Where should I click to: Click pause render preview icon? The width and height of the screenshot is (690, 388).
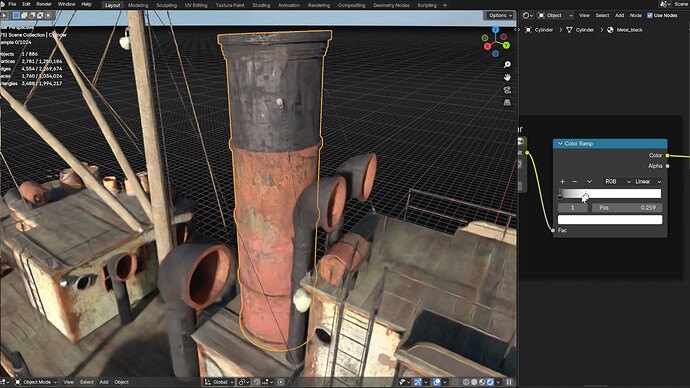[x=509, y=382]
